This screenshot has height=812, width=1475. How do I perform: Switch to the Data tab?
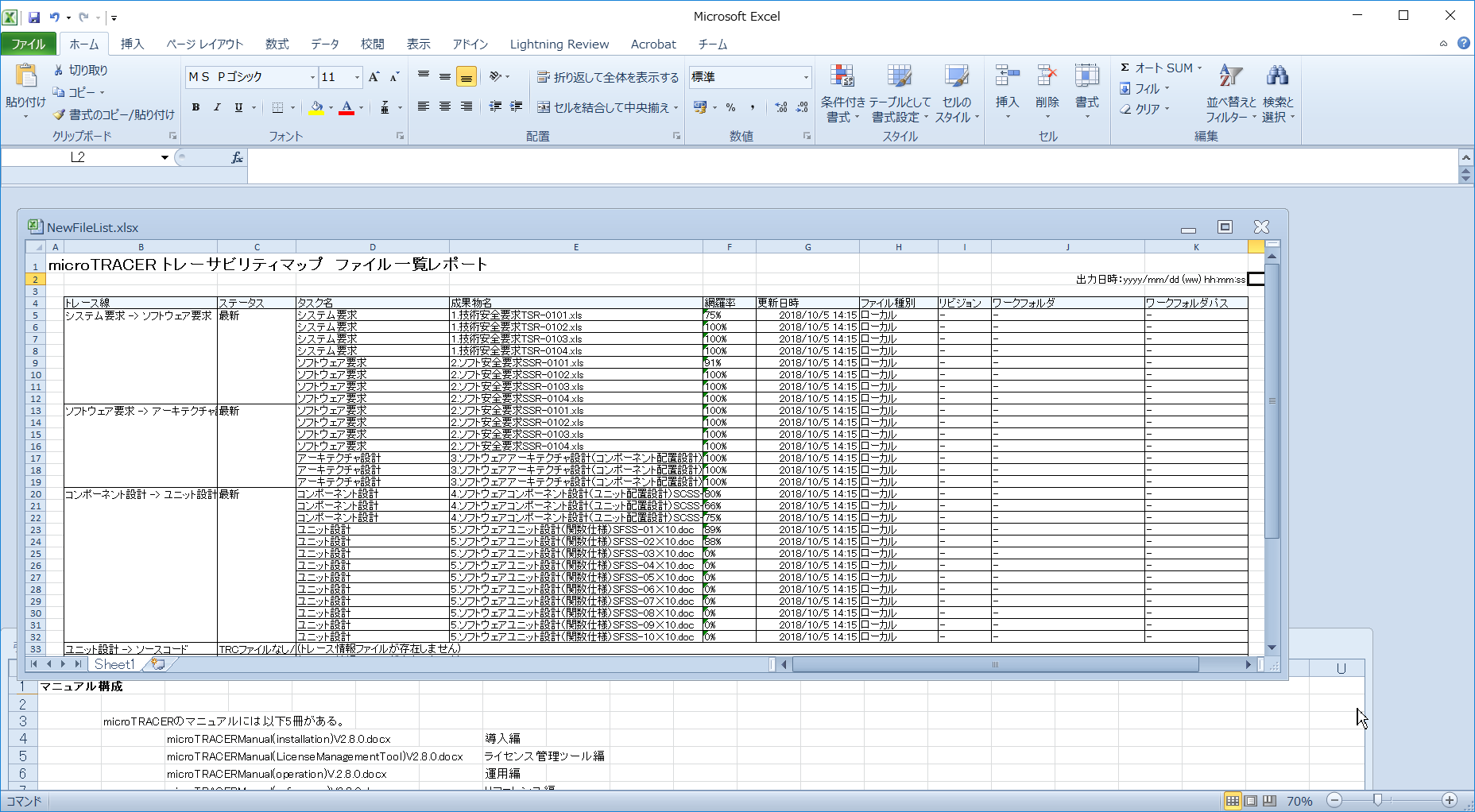[x=324, y=44]
